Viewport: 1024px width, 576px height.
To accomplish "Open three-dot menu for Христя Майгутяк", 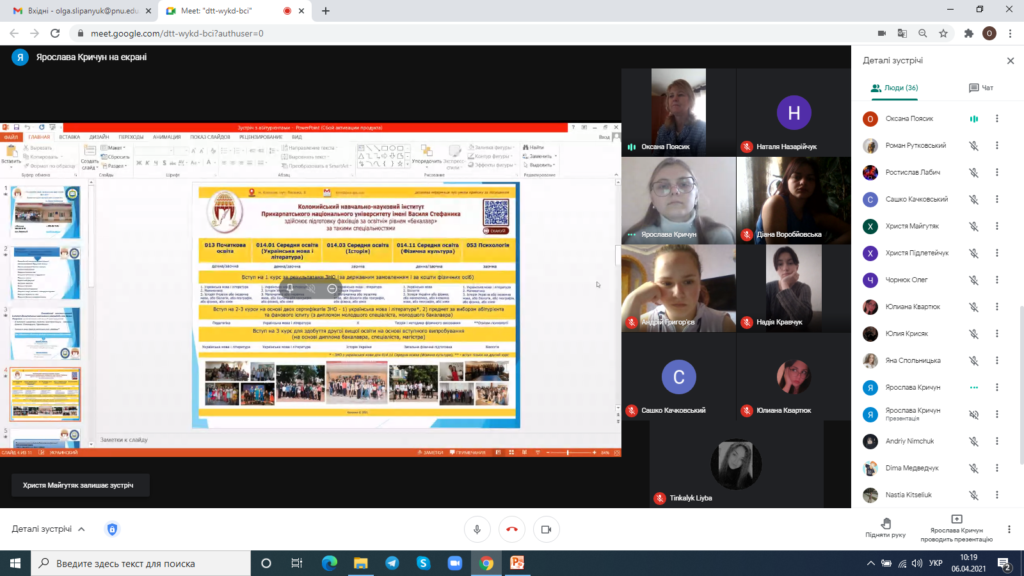I will point(997,226).
